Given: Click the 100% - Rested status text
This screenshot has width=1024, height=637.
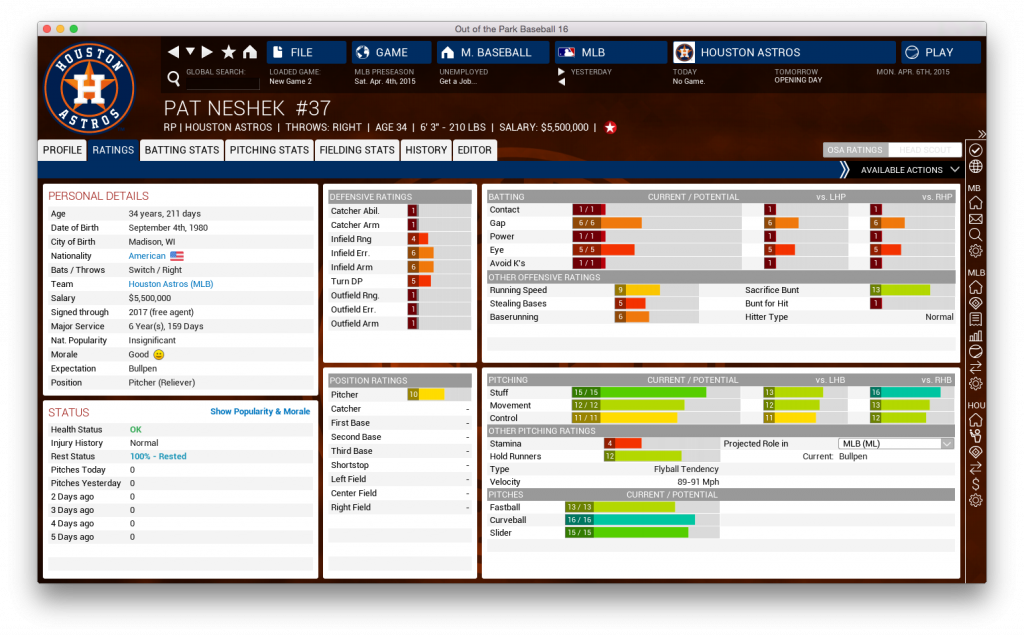Looking at the screenshot, I should pos(158,457).
